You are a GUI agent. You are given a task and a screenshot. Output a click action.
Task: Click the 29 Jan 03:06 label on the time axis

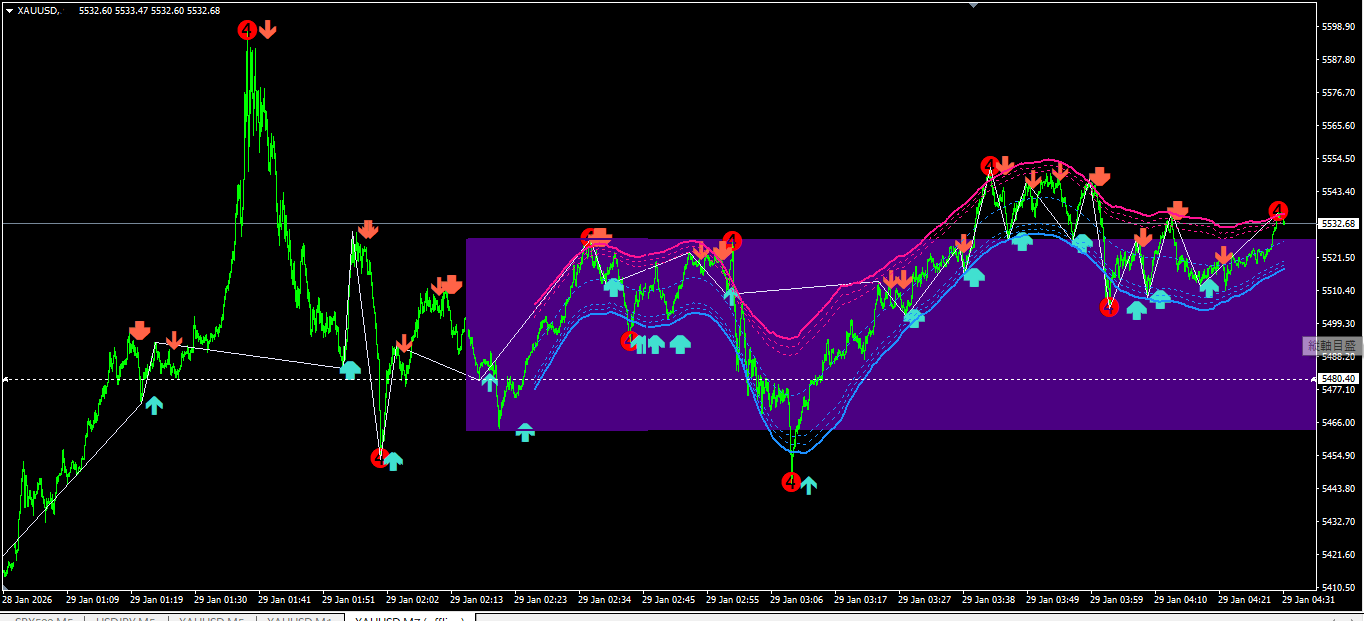pyautogui.click(x=797, y=600)
